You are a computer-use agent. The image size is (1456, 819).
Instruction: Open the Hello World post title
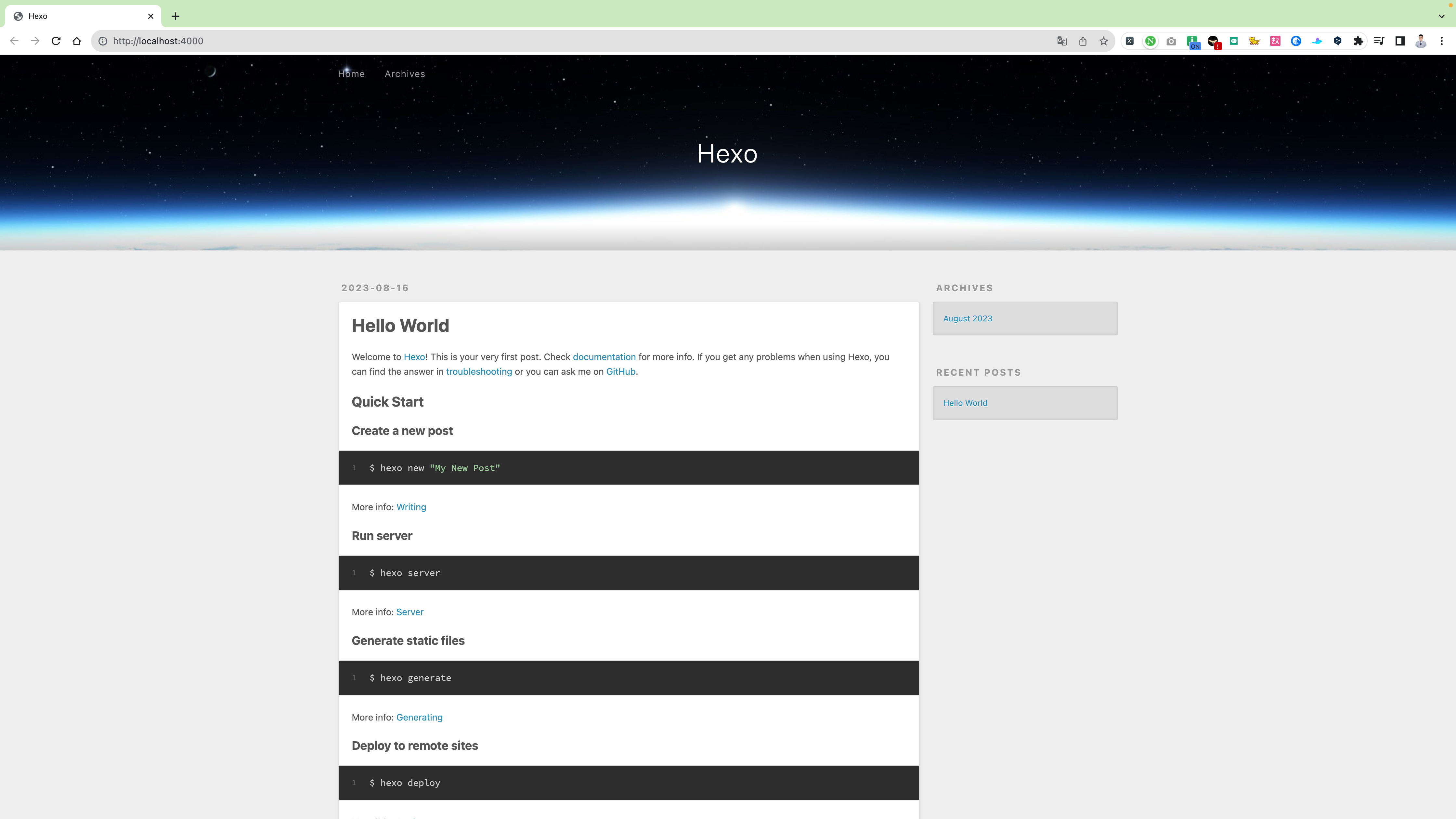(x=400, y=326)
